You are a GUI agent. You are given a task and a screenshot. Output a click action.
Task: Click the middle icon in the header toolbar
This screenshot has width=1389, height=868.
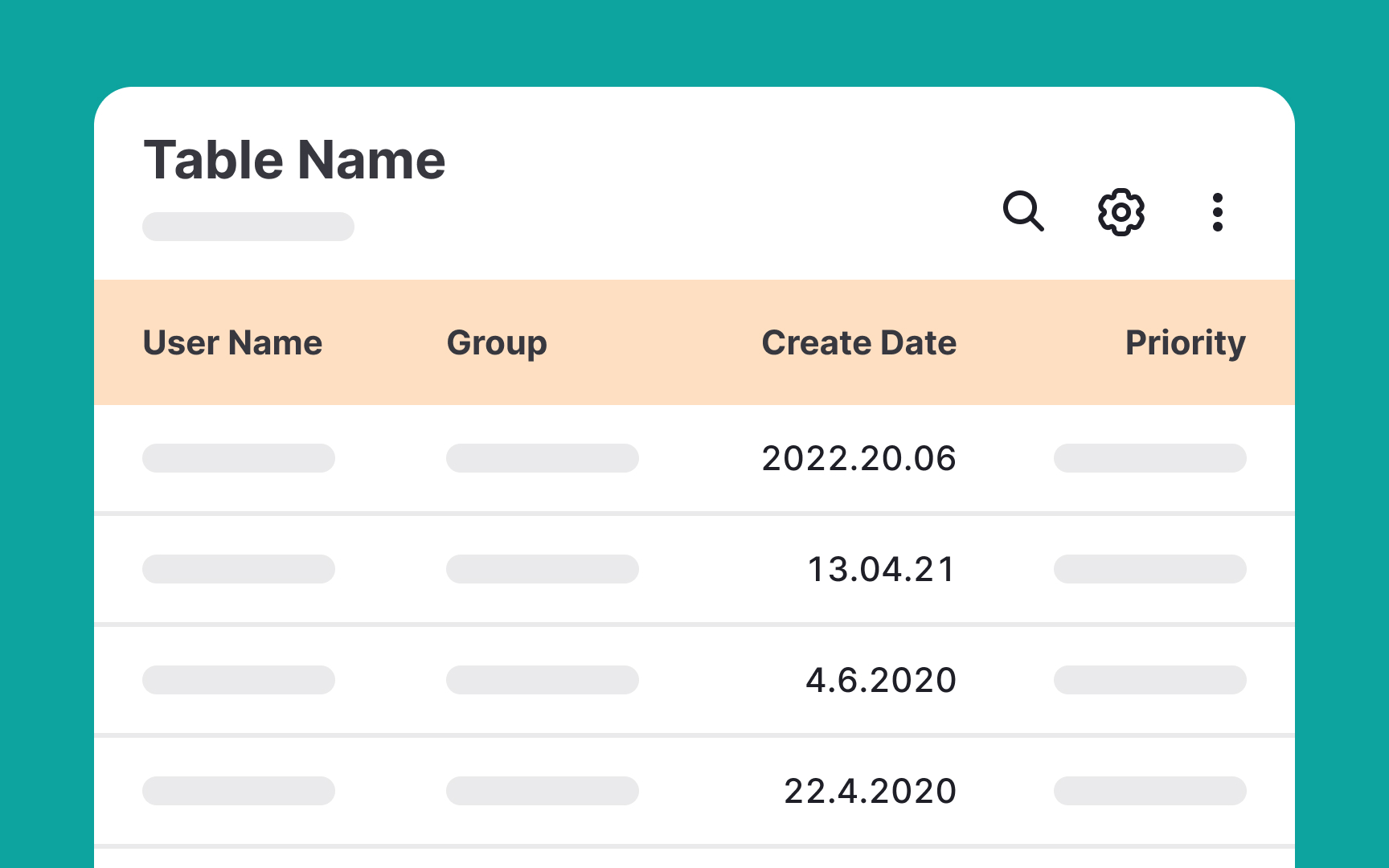[x=1121, y=212]
